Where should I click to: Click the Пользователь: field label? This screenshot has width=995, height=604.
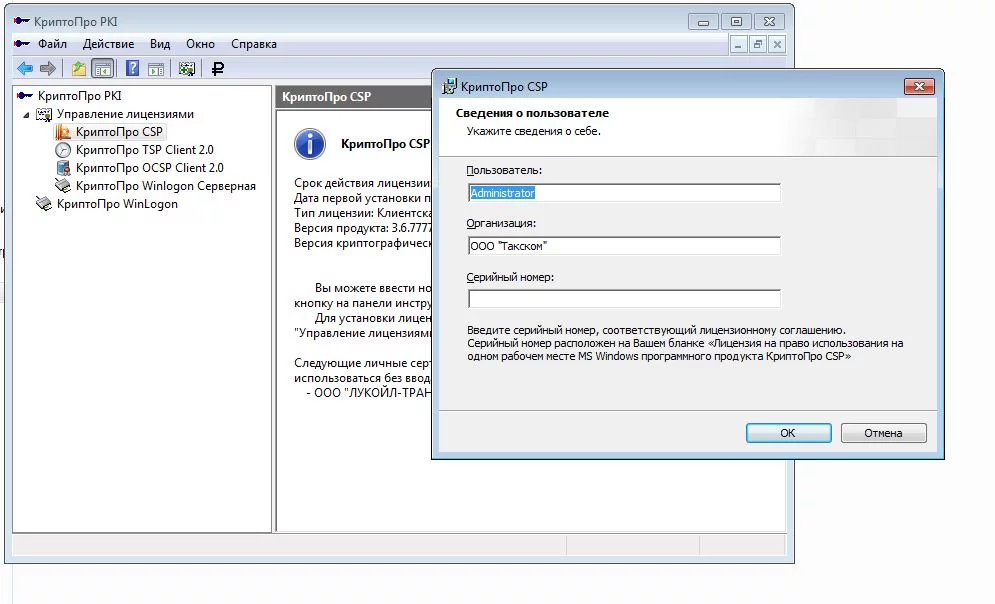tap(504, 170)
